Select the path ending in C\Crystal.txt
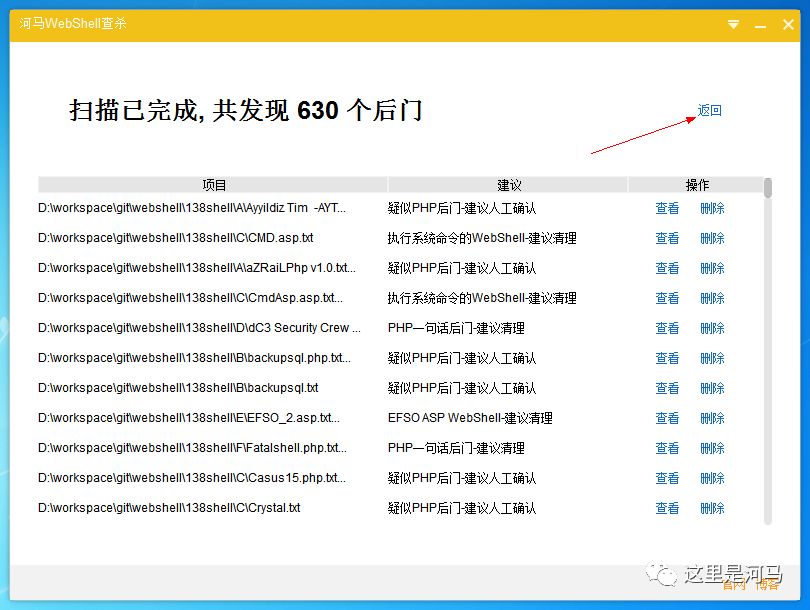Screen dimensions: 810x610 [x=169, y=507]
